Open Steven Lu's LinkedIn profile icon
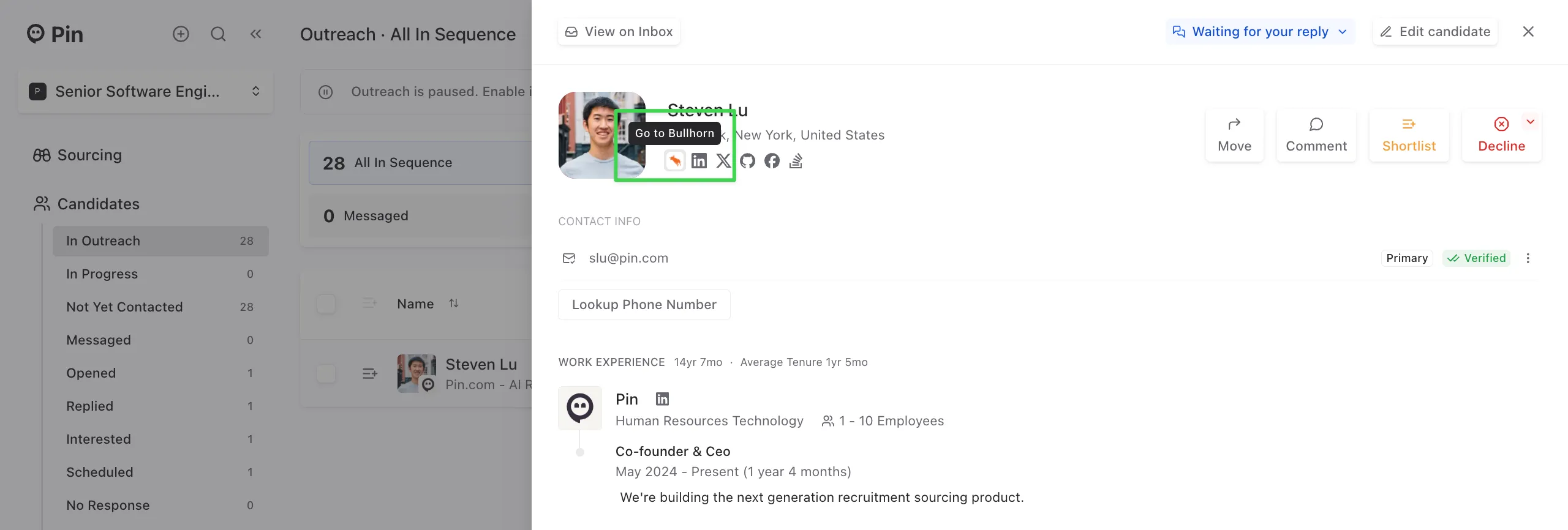Screen dimensions: 1568x530 (699, 161)
